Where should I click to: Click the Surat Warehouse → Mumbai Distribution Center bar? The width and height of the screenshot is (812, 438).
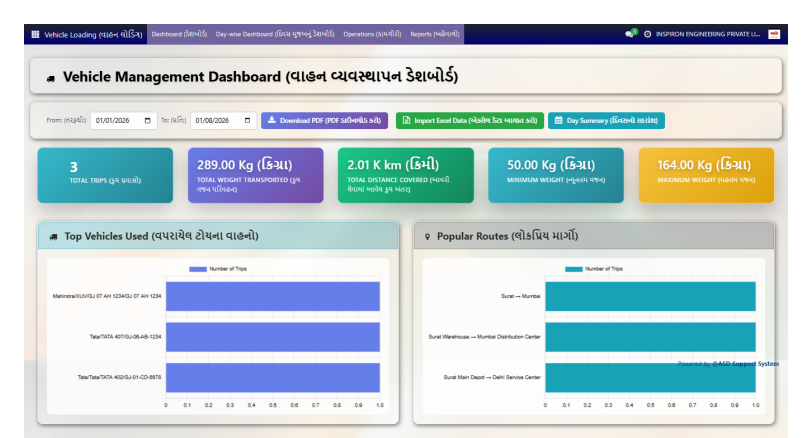point(650,337)
